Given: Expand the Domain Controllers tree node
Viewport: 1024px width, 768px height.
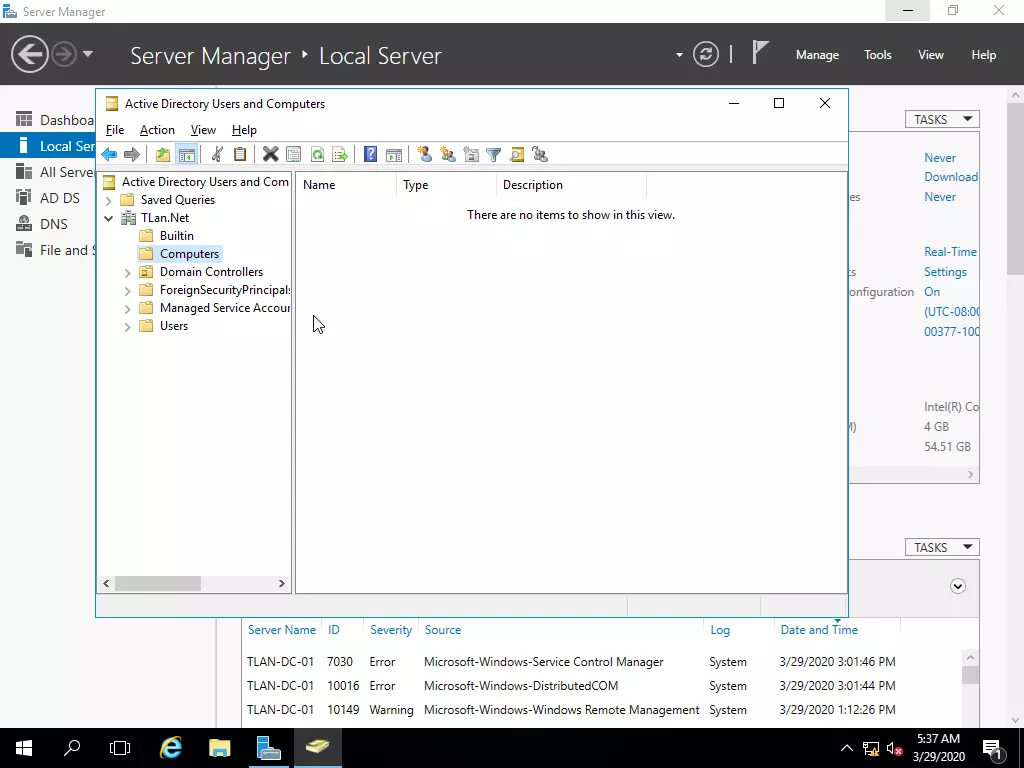Looking at the screenshot, I should point(127,272).
